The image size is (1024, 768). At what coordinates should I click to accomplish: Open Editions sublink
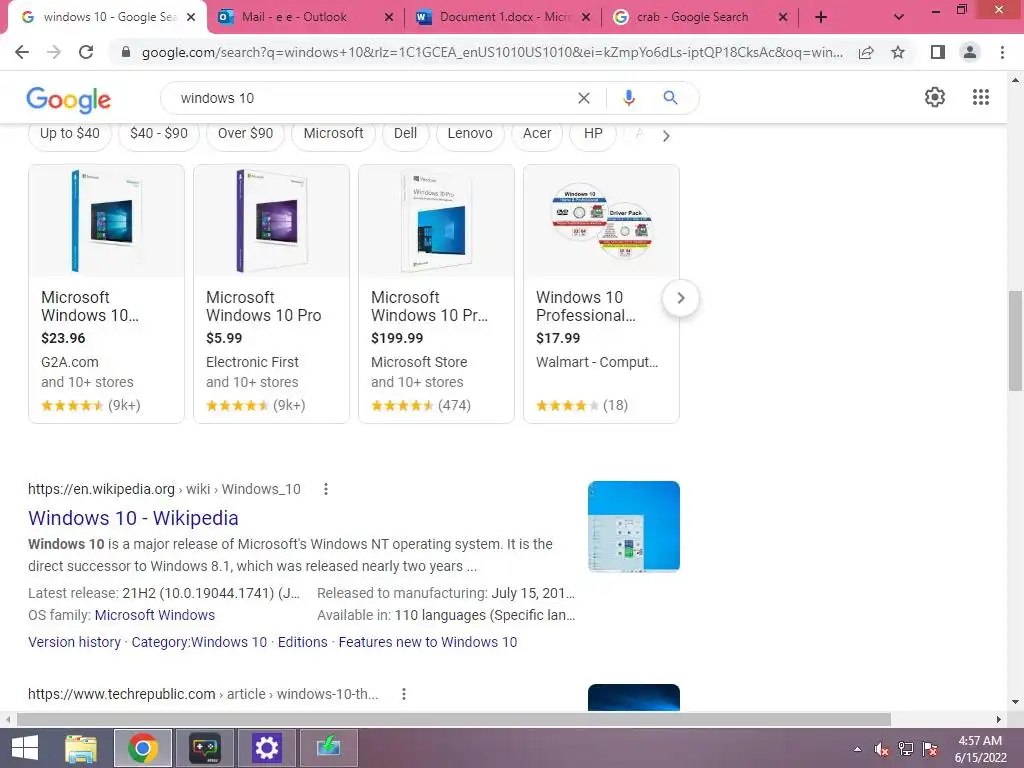click(302, 642)
